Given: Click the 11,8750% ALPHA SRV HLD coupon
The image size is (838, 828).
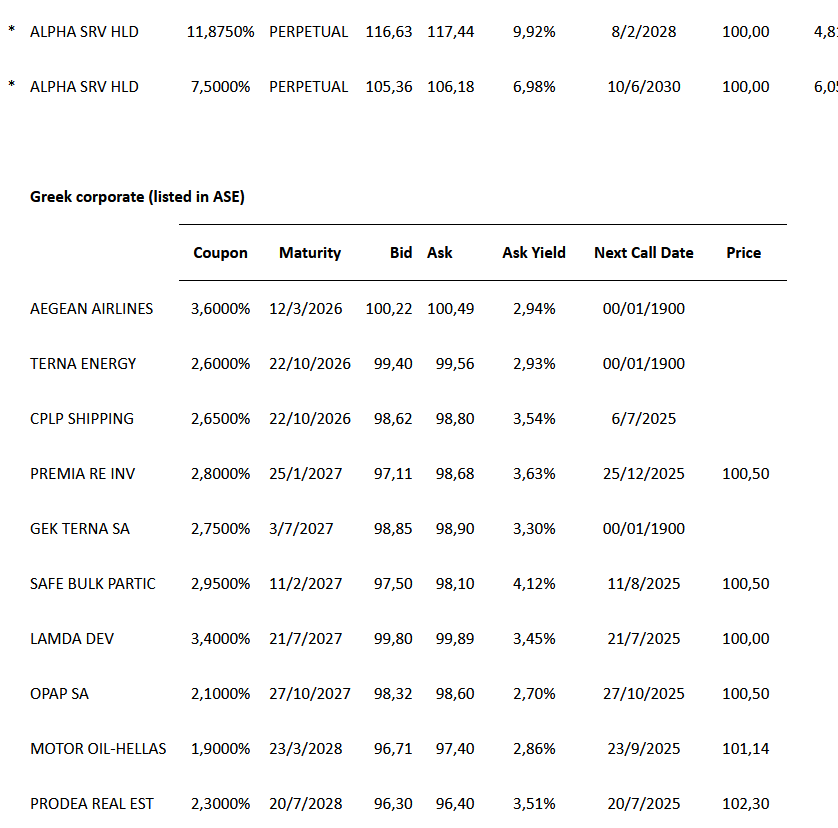Looking at the screenshot, I should [220, 32].
